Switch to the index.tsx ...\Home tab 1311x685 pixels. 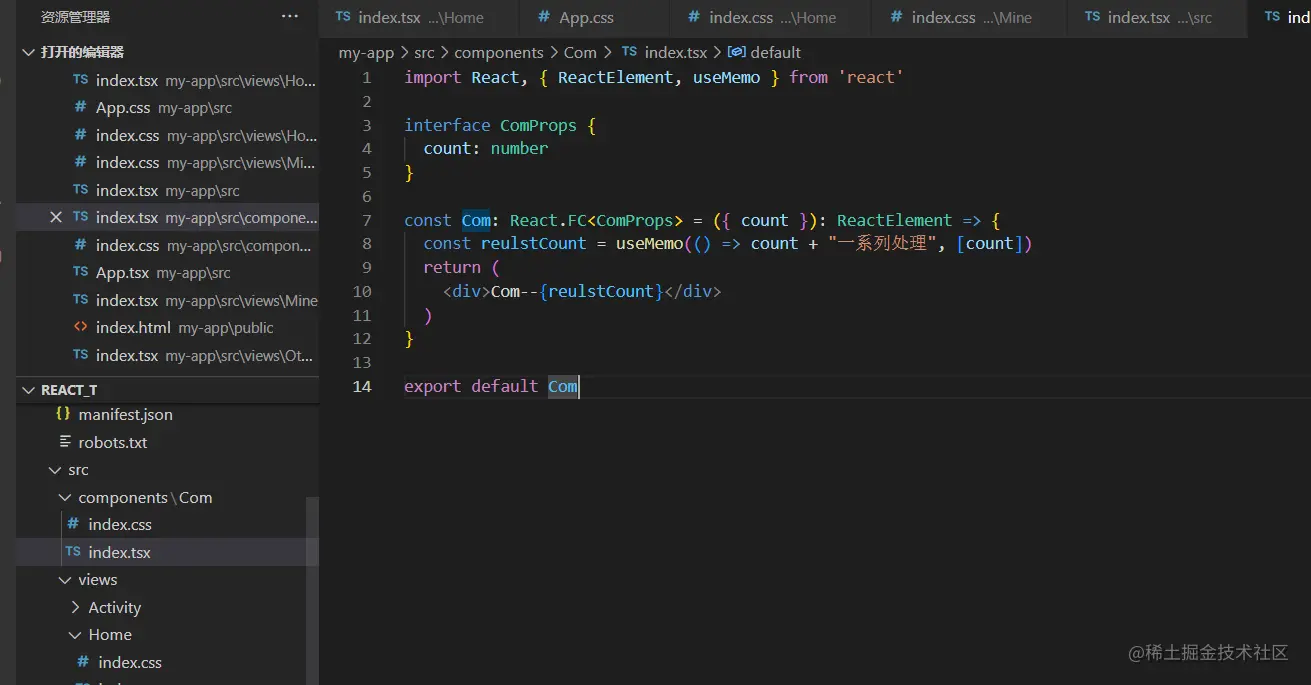[x=419, y=17]
